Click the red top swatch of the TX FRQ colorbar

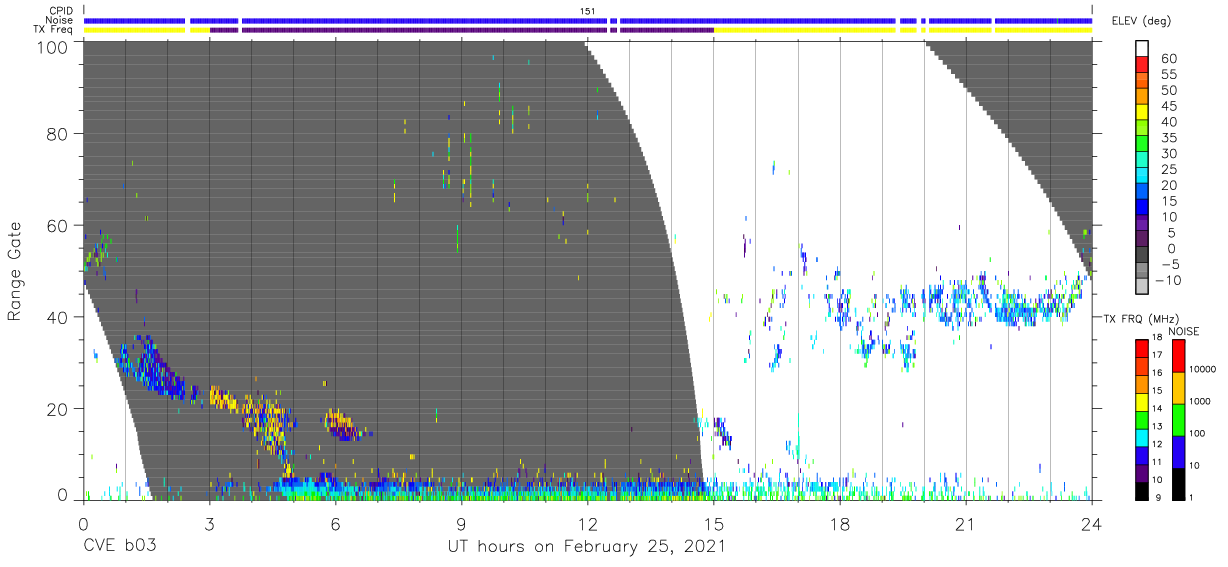pos(1141,346)
